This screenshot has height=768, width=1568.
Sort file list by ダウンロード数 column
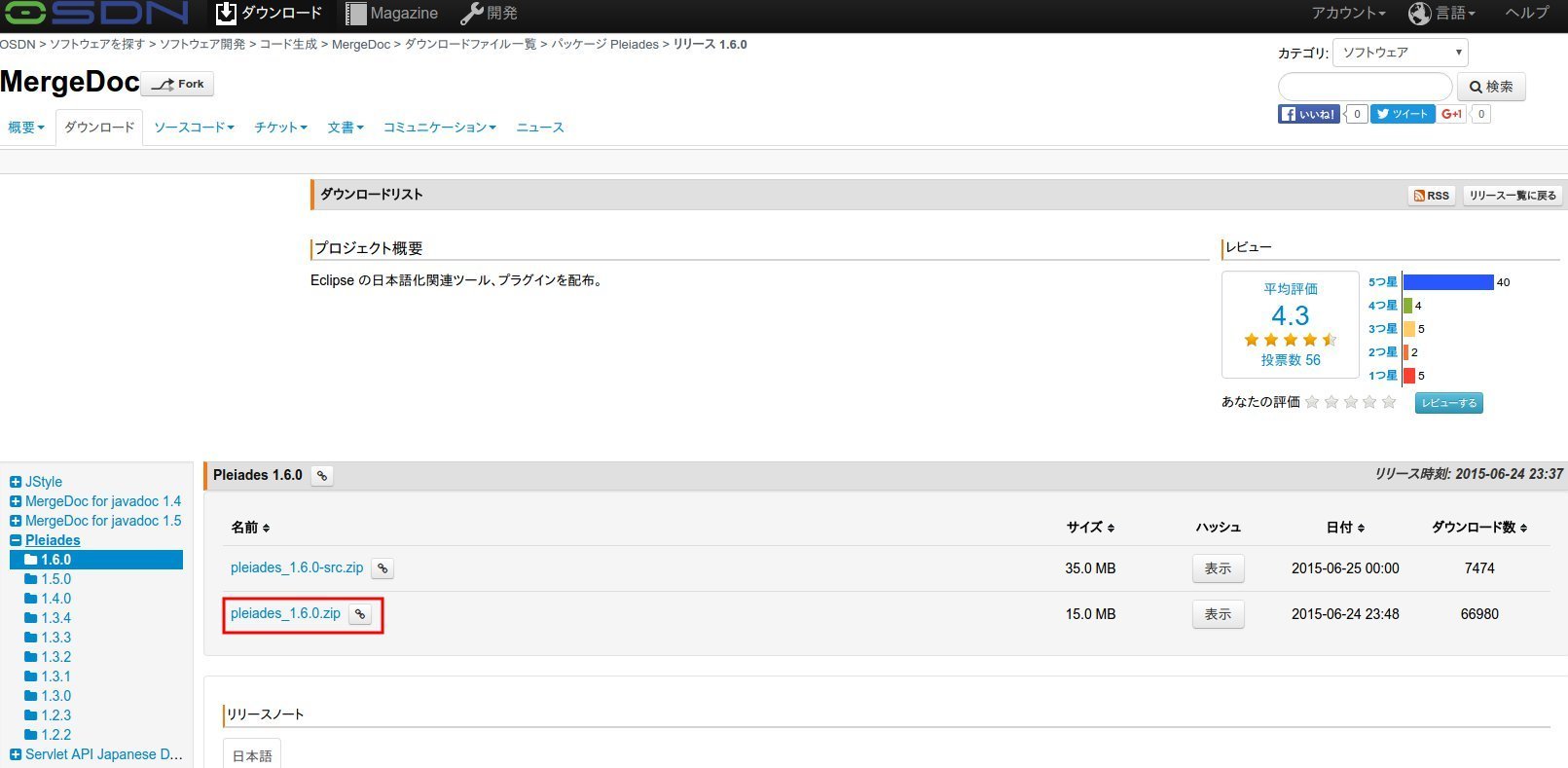click(x=1479, y=528)
